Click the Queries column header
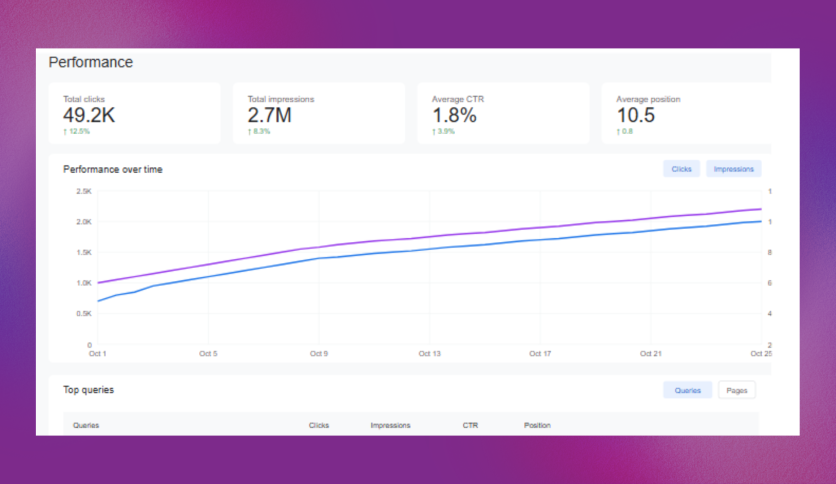Screen dimensions: 836x484 click(86, 426)
